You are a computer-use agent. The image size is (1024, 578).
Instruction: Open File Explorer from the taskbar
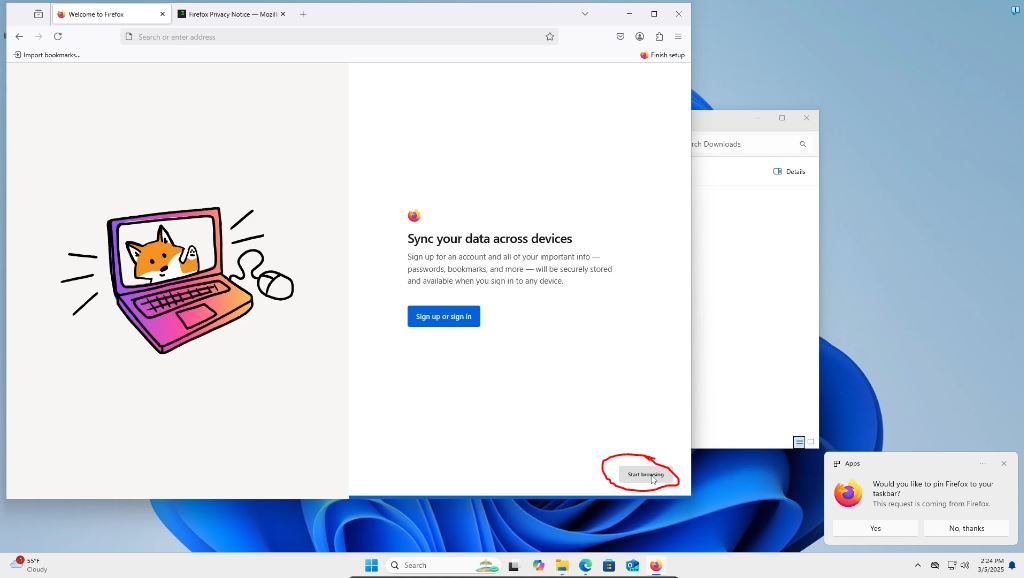coord(562,565)
